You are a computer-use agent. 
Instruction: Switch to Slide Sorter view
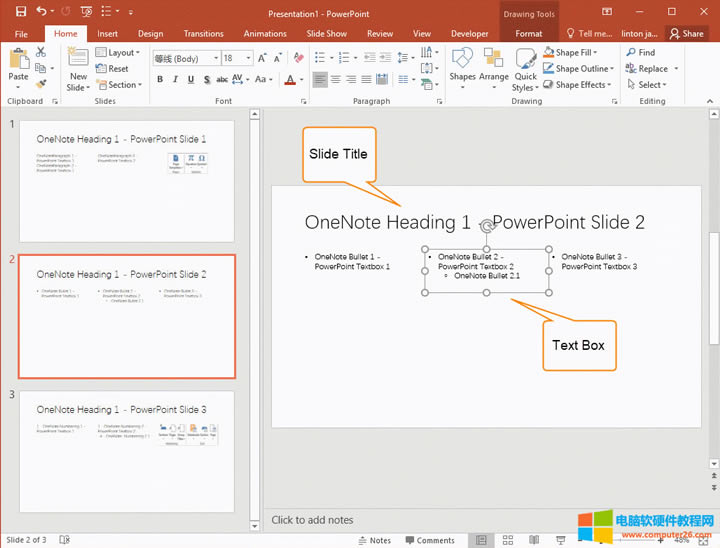[508, 540]
